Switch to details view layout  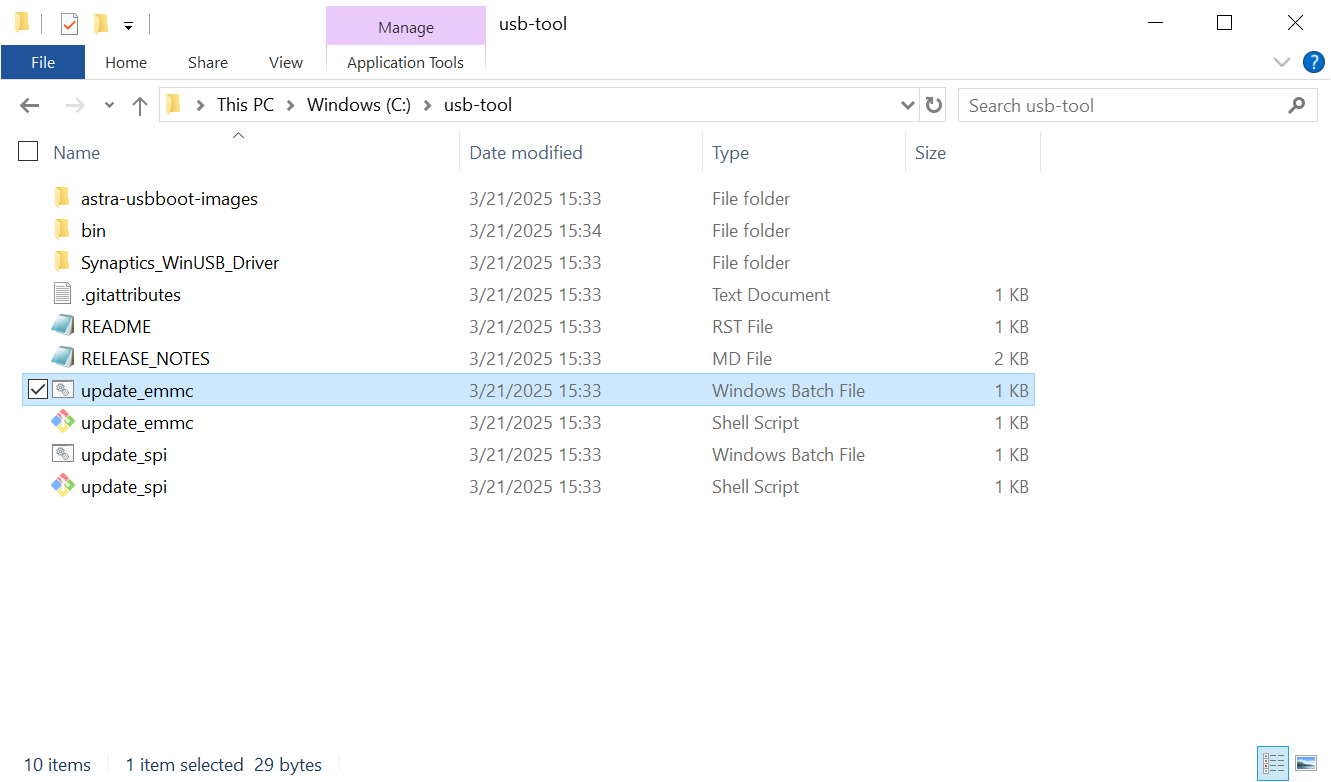click(1272, 763)
